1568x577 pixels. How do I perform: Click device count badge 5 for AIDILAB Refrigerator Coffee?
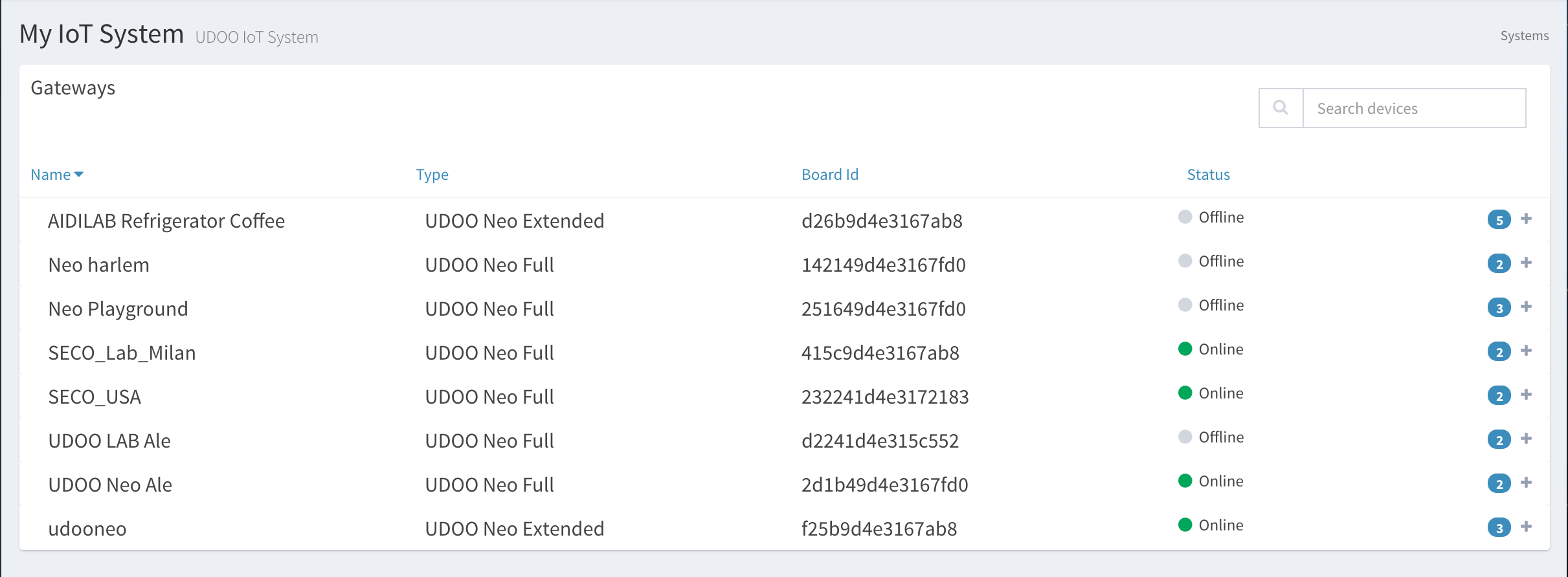[1499, 220]
